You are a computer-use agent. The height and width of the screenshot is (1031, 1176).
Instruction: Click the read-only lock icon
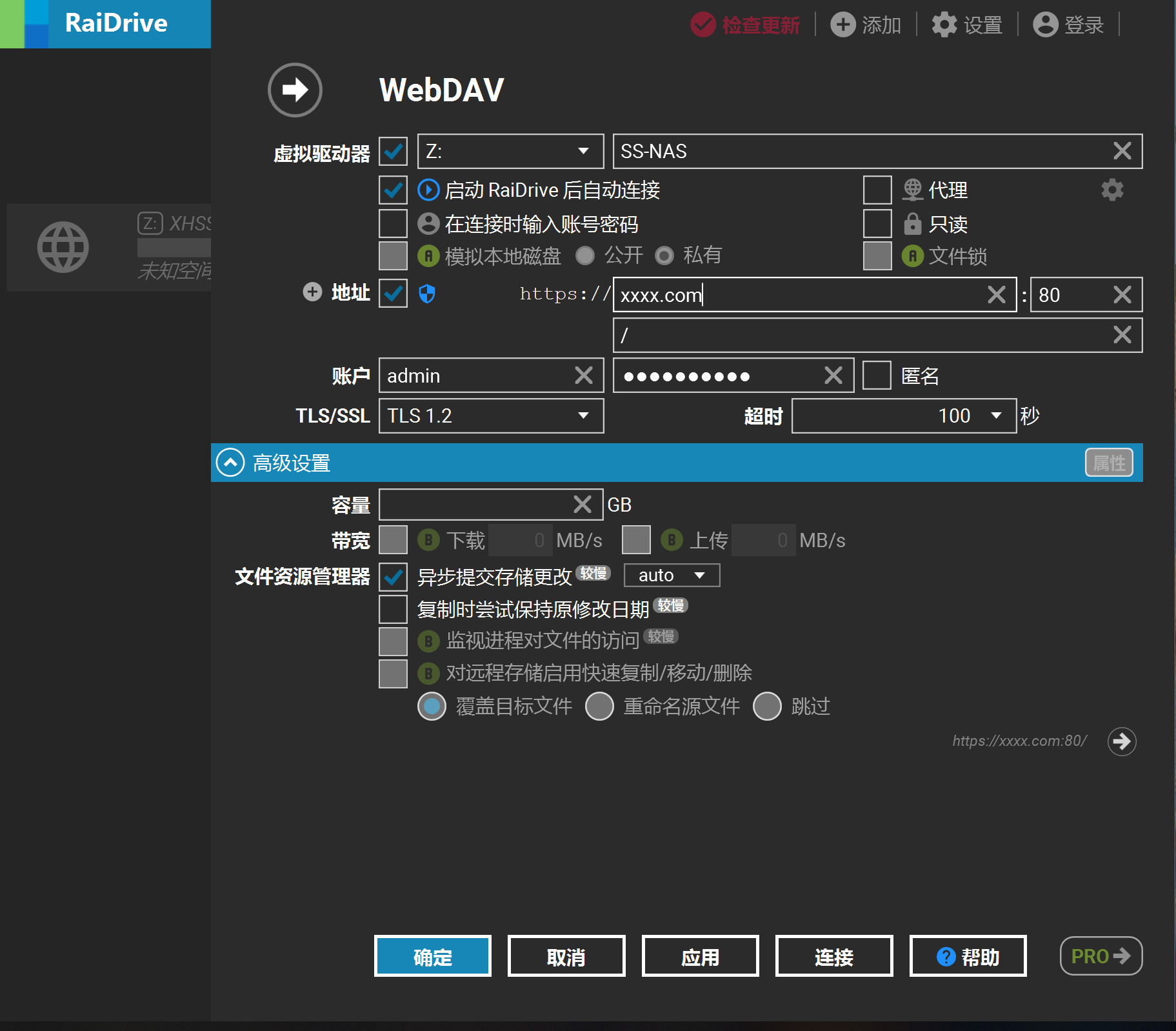pos(912,224)
